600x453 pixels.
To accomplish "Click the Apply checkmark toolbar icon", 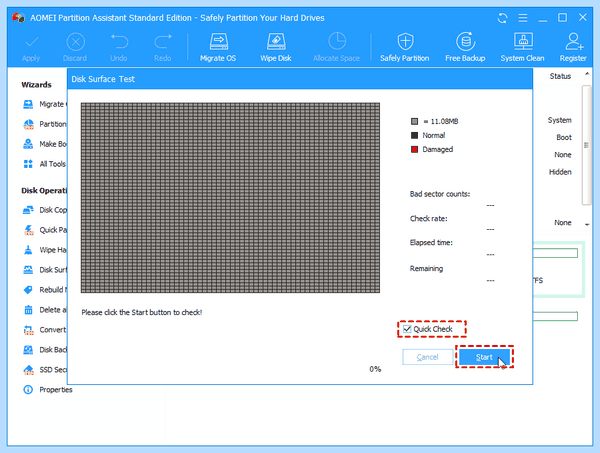I will (31, 42).
